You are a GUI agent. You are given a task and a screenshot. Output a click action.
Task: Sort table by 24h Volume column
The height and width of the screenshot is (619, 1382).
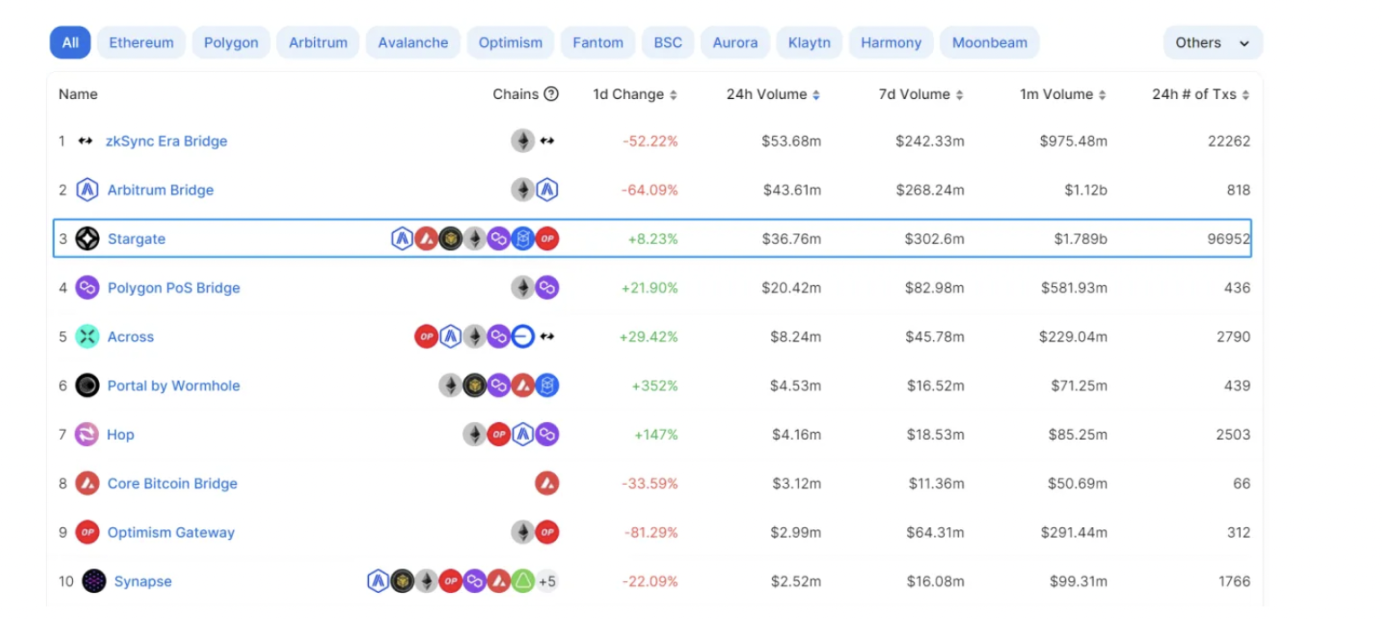tap(774, 94)
